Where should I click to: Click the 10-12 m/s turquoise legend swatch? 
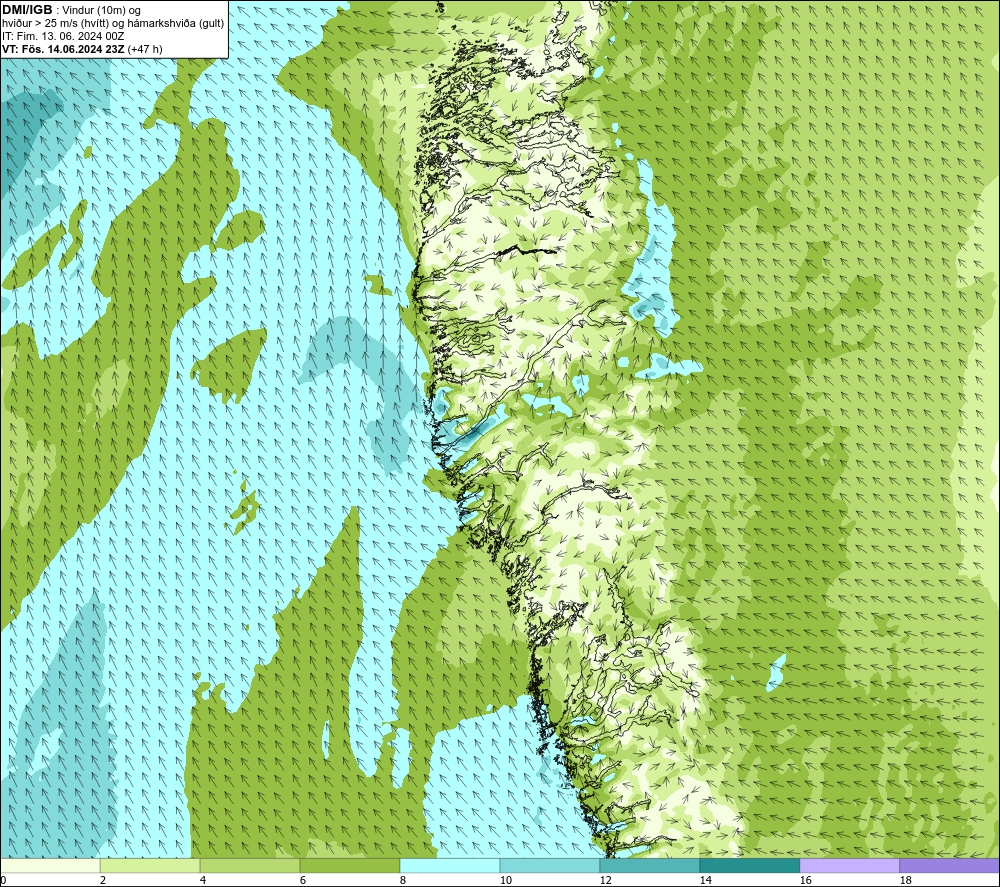(x=550, y=866)
